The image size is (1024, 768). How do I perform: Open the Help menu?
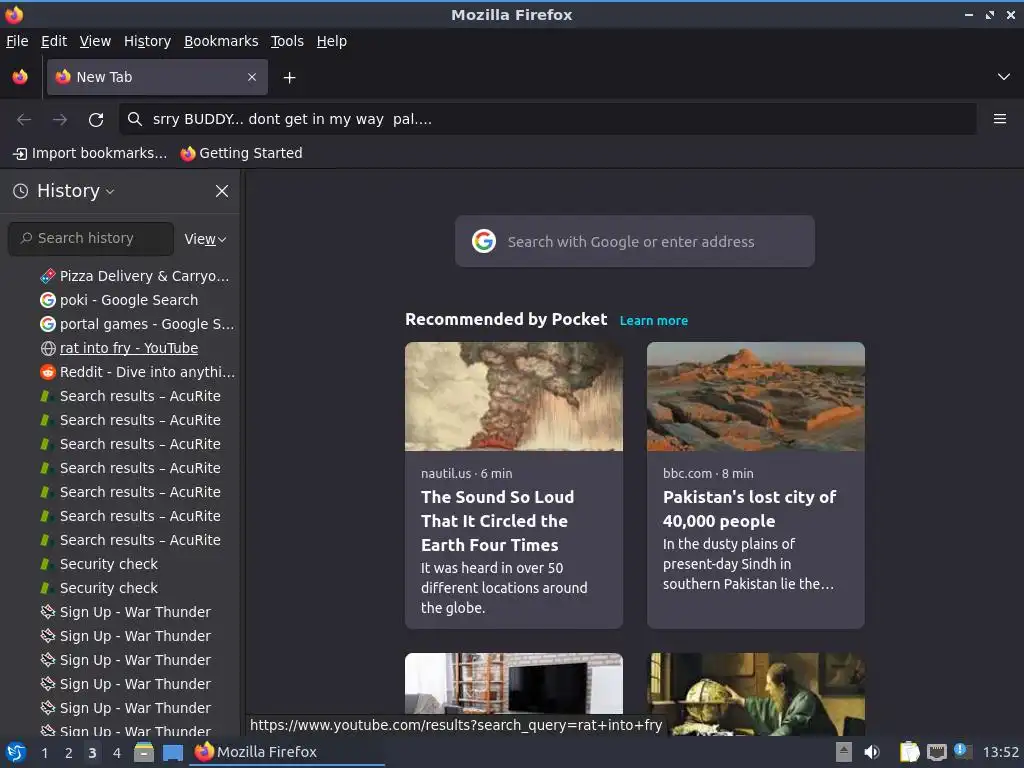(x=332, y=41)
